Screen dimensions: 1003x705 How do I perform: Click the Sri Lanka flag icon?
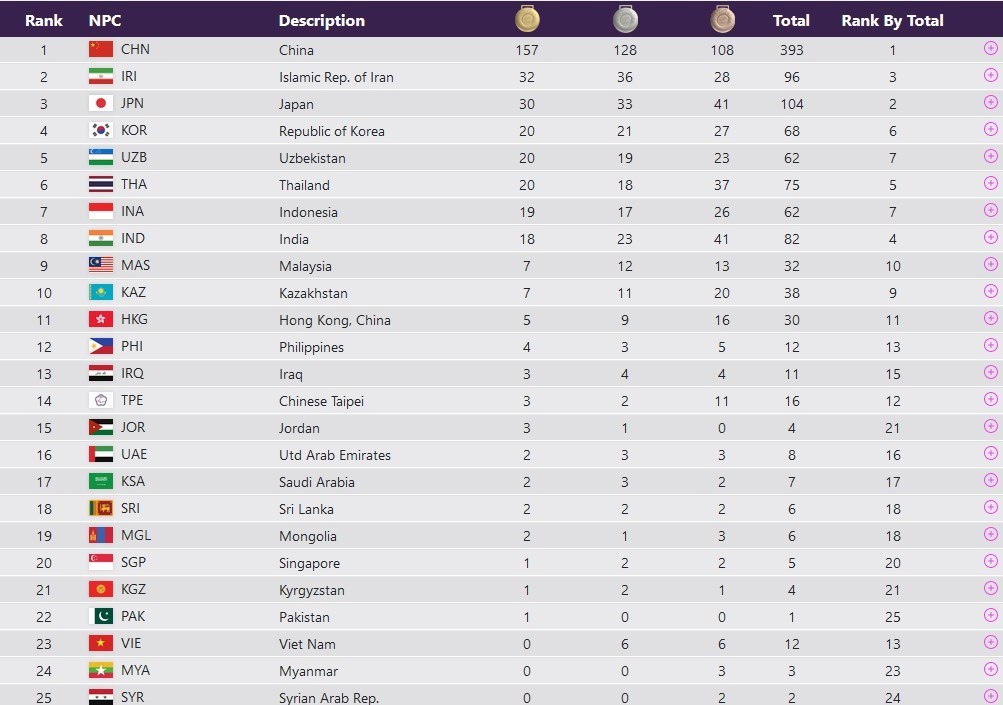click(x=101, y=508)
